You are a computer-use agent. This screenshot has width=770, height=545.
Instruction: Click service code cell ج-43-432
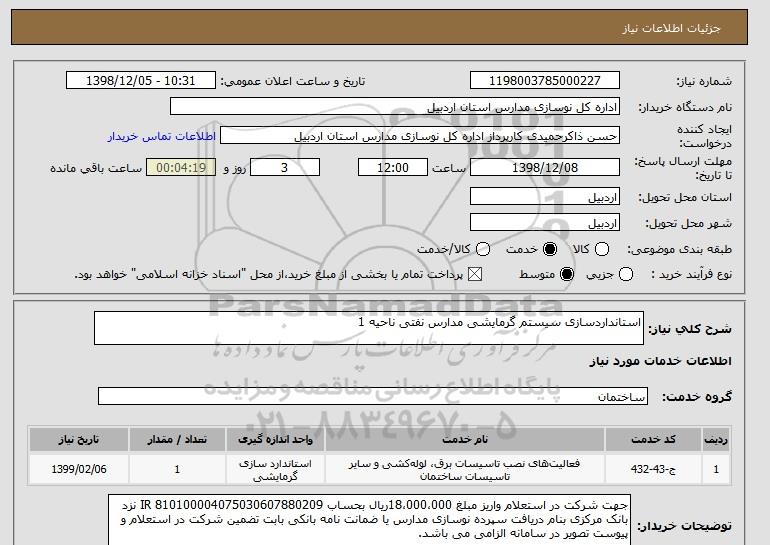[x=653, y=469]
